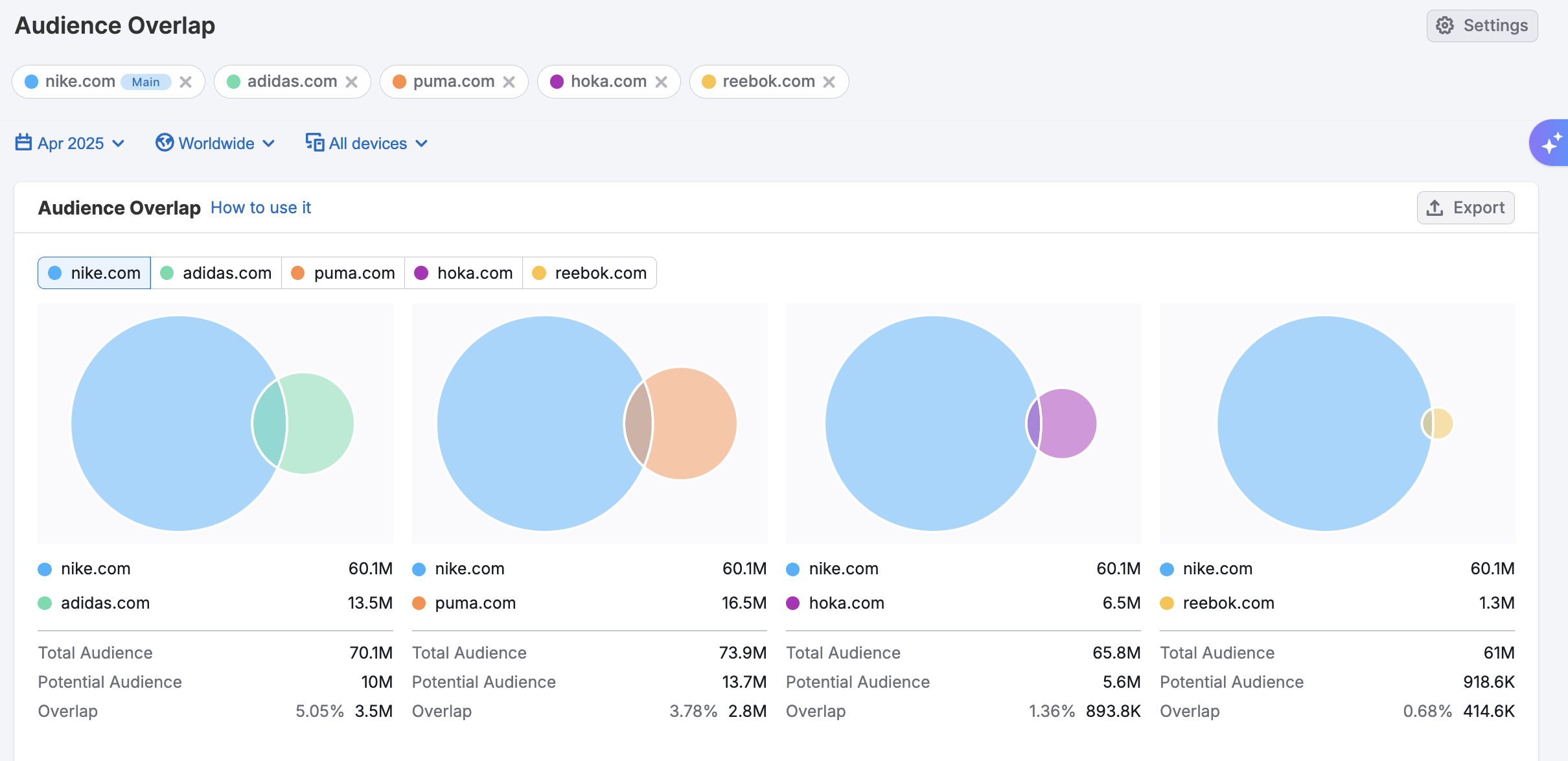Expand the Apr 2025 date dropdown
This screenshot has width=1568, height=761.
click(119, 143)
